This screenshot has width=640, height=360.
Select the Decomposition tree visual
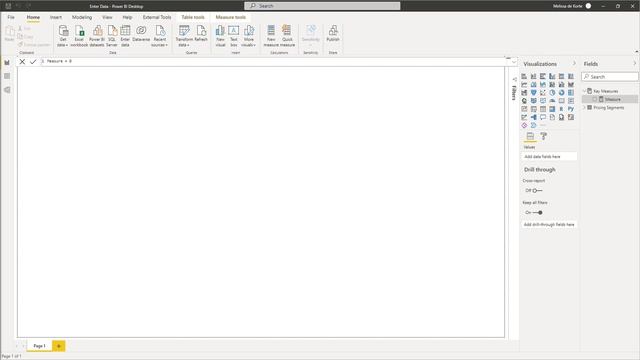[x=533, y=117]
